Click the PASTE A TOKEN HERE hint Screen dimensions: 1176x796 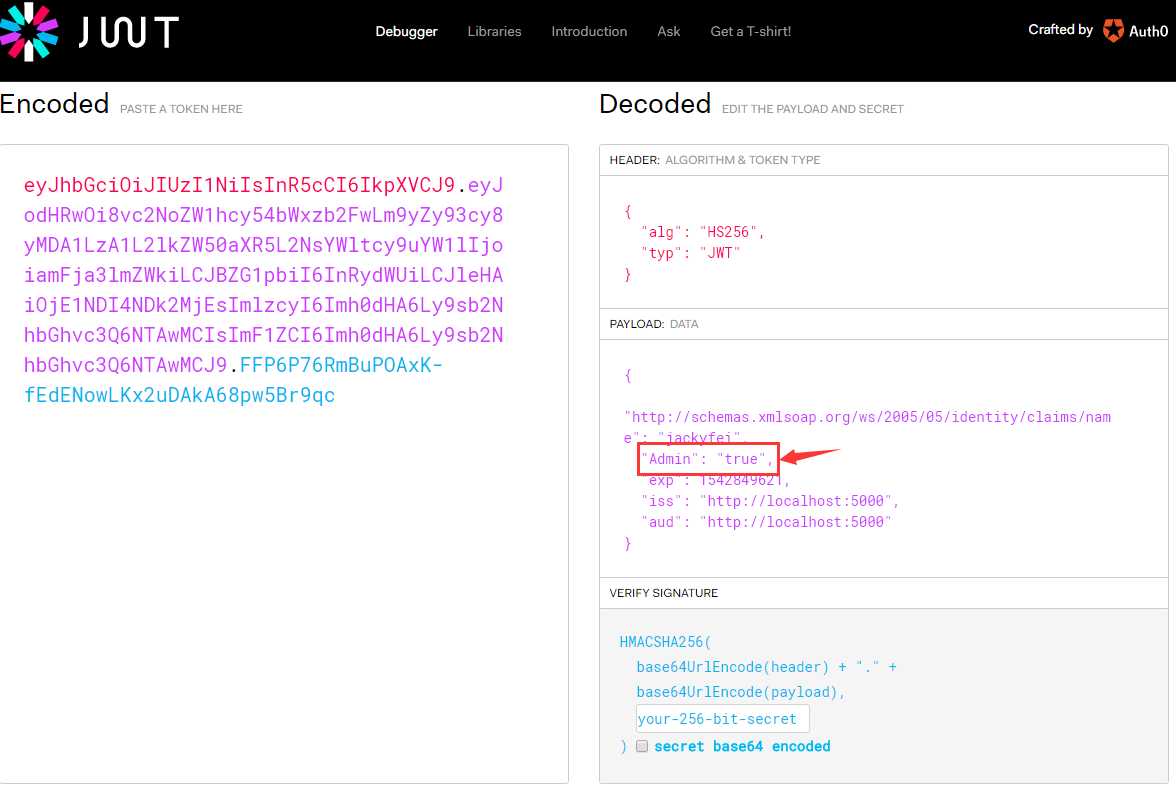coord(182,109)
